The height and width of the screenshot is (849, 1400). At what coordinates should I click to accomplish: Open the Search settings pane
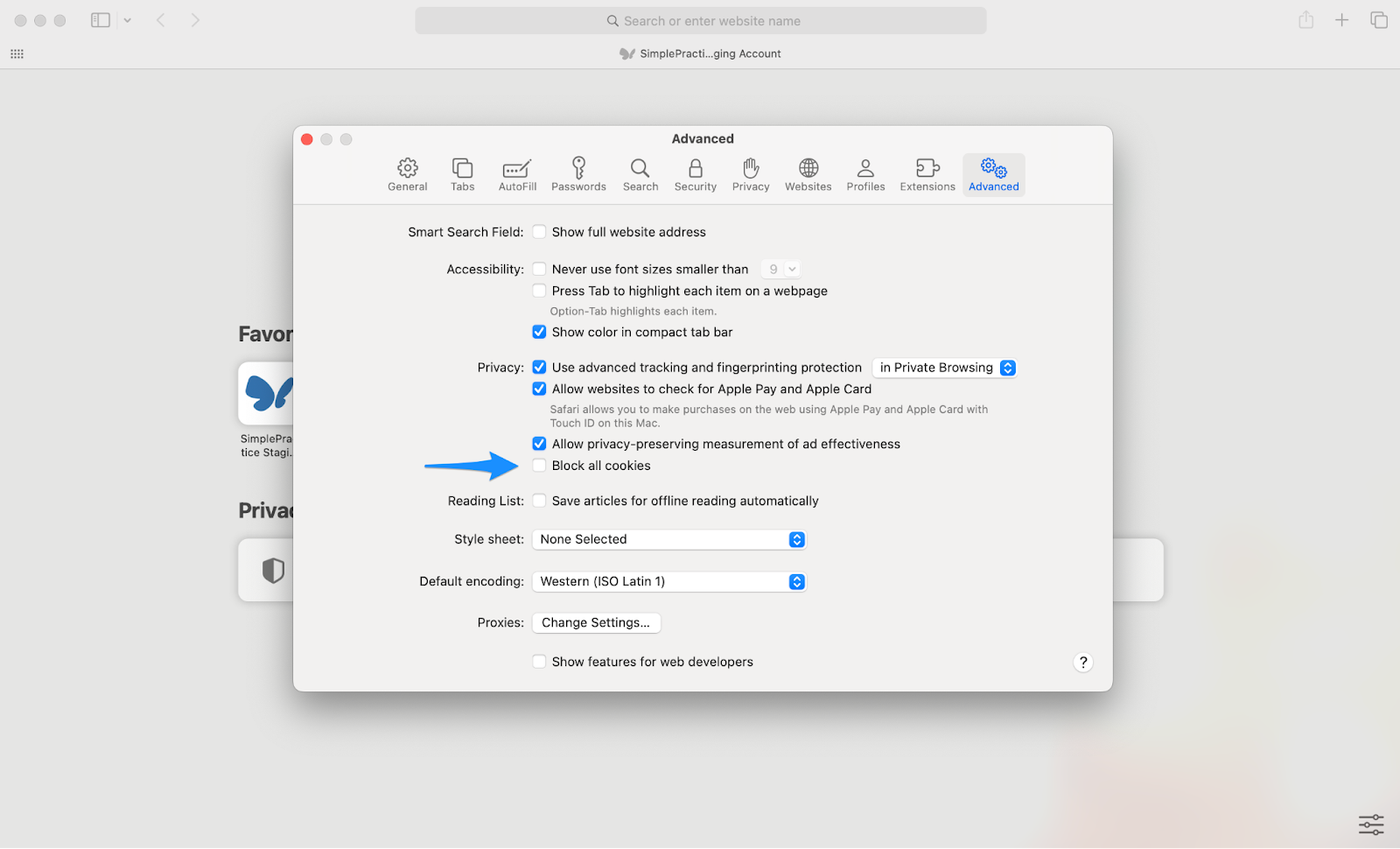click(x=640, y=174)
